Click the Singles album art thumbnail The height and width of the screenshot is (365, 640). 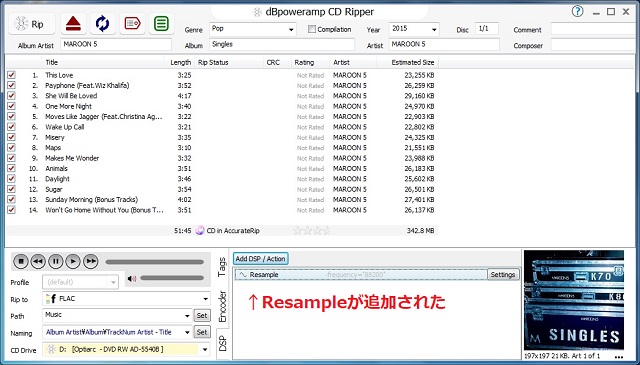pos(573,300)
